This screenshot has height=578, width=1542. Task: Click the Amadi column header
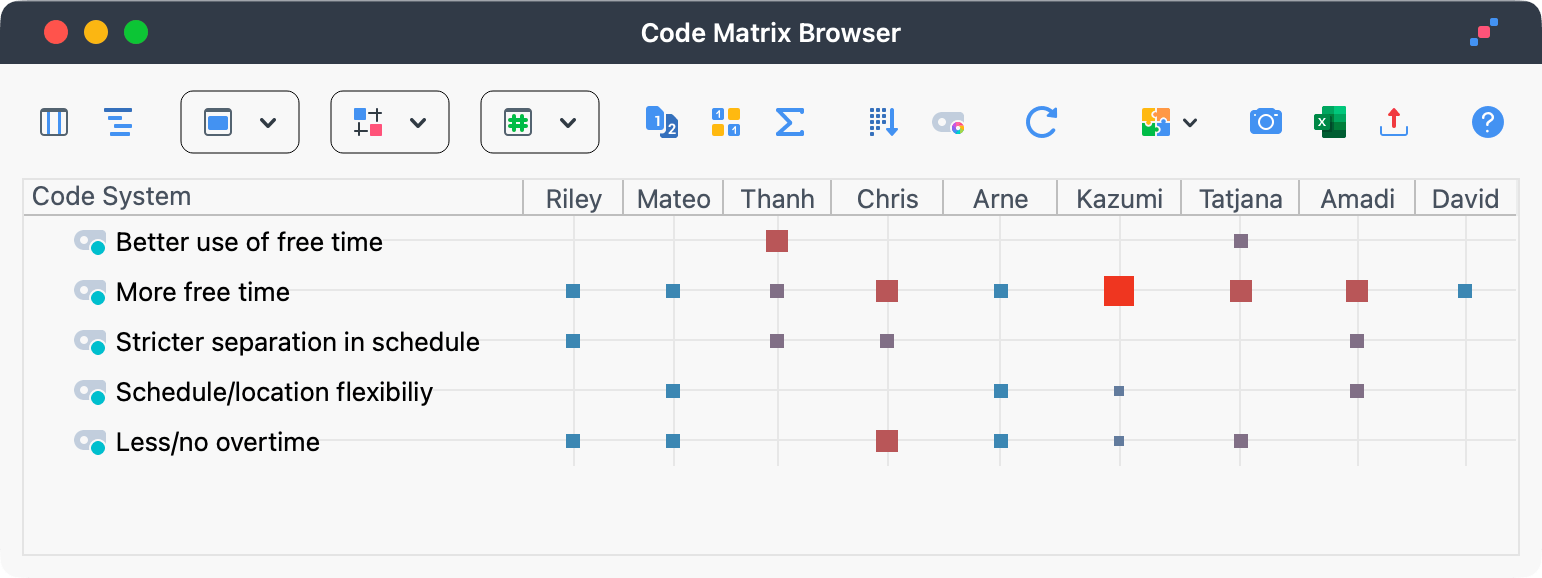pyautogui.click(x=1357, y=198)
